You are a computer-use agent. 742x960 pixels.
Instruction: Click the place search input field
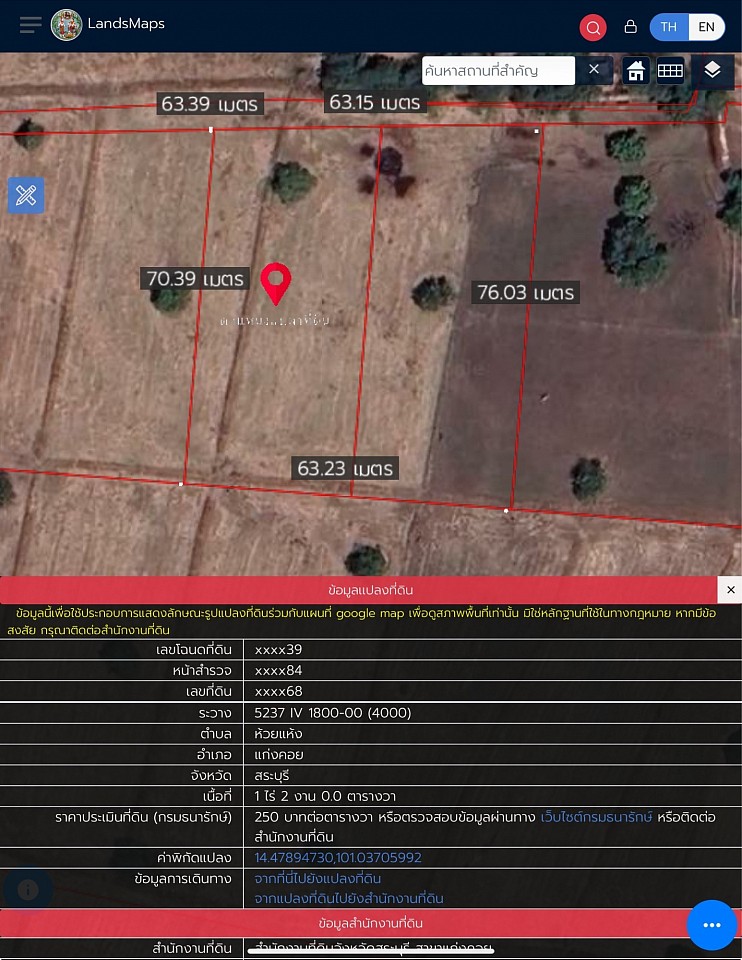[497, 70]
